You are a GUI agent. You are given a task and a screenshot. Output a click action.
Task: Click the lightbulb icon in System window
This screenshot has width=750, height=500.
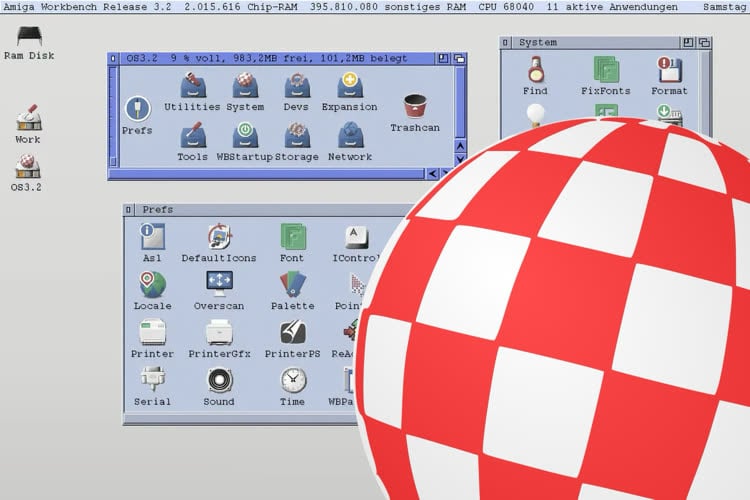535,115
